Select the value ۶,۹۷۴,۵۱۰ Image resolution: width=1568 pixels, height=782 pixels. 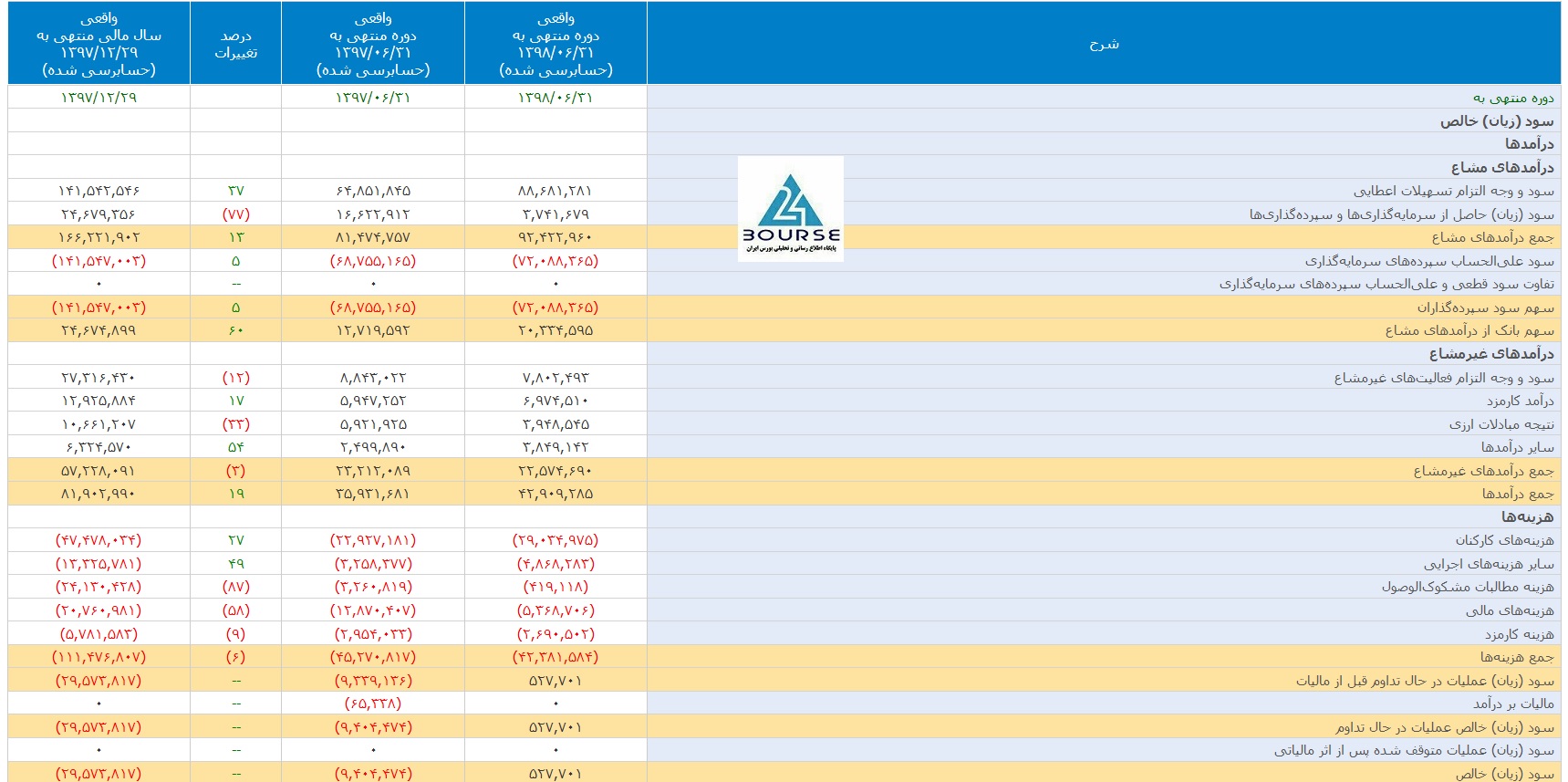point(556,401)
